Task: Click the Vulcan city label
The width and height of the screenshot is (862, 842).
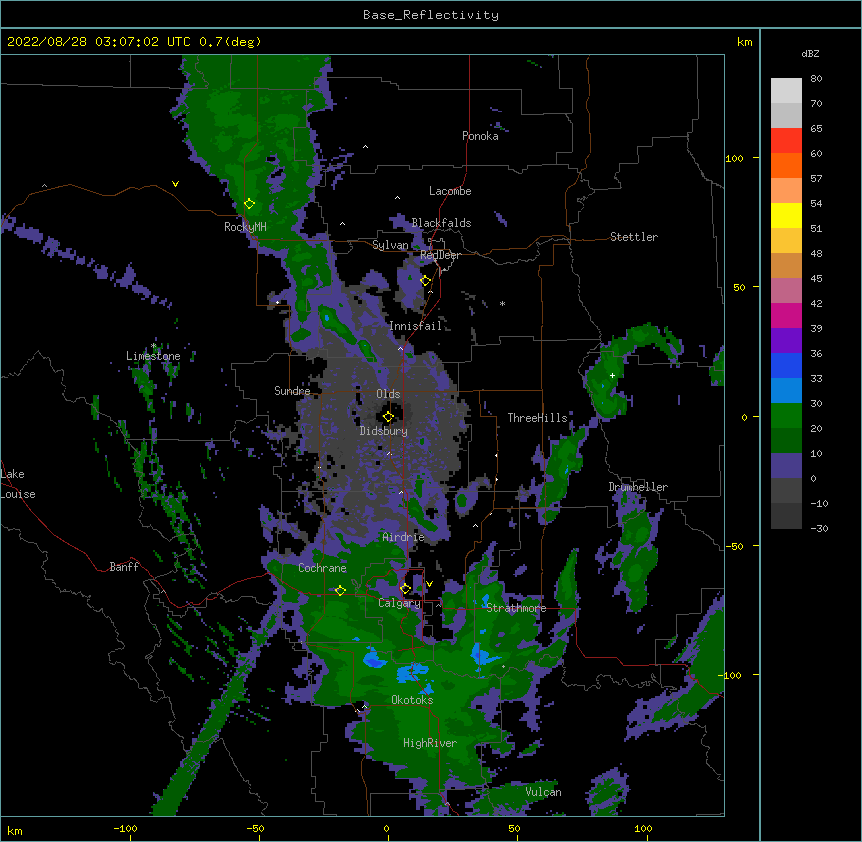Action: click(x=543, y=792)
